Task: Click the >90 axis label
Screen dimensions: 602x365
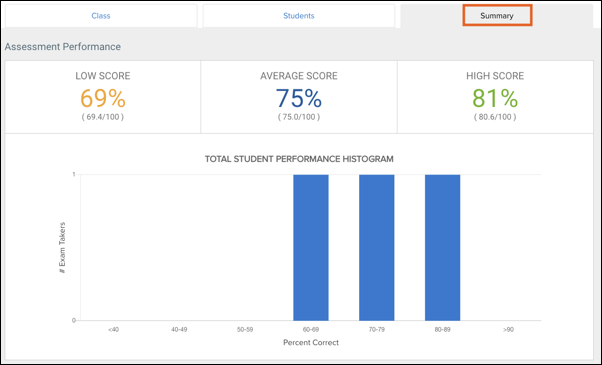Action: [508, 330]
